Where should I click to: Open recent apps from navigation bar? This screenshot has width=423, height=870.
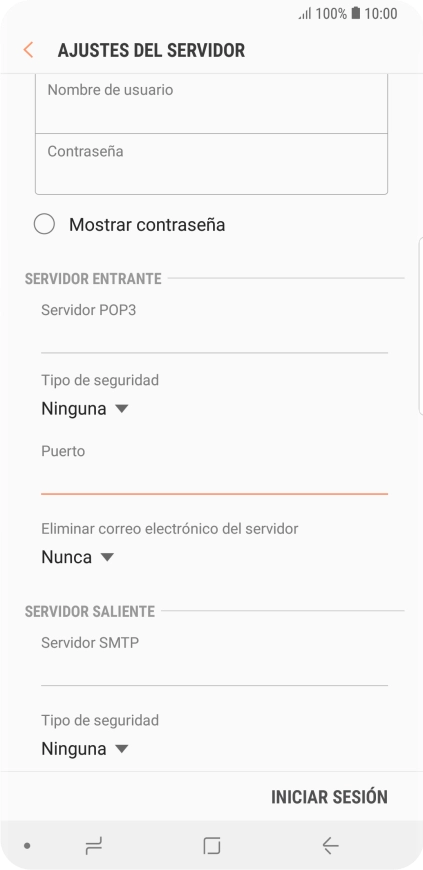[93, 846]
